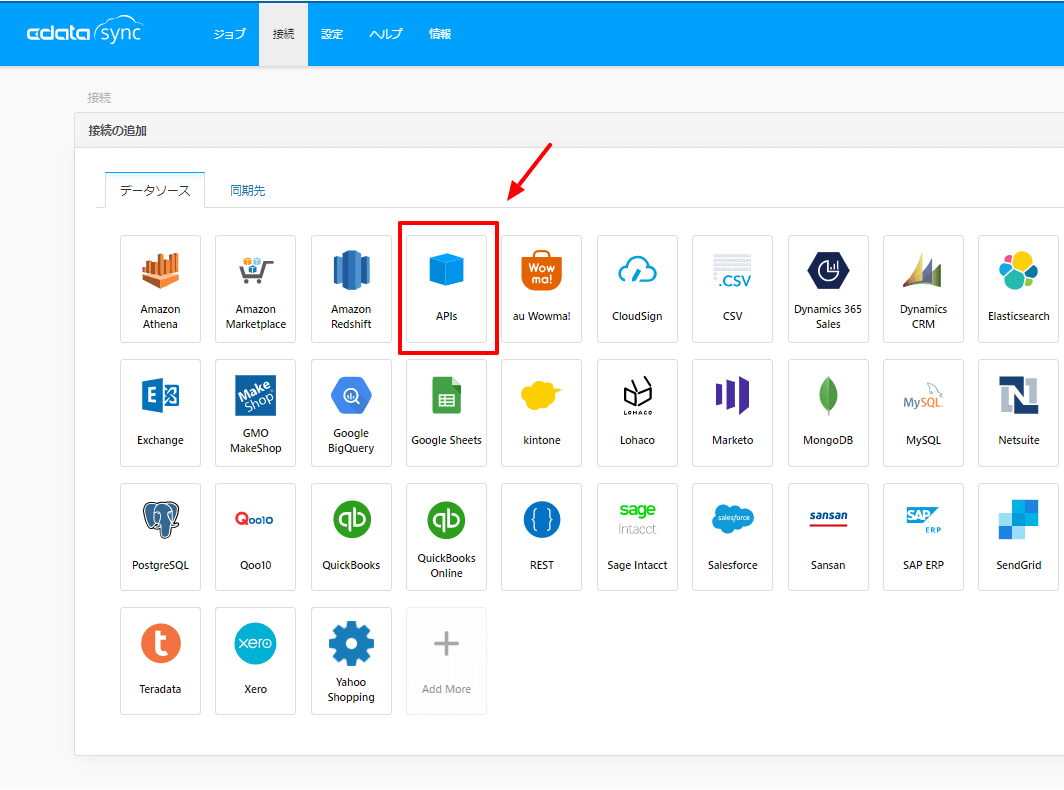This screenshot has width=1064, height=790.
Task: Open the Dynamics 365 Sales connector
Action: click(x=828, y=289)
